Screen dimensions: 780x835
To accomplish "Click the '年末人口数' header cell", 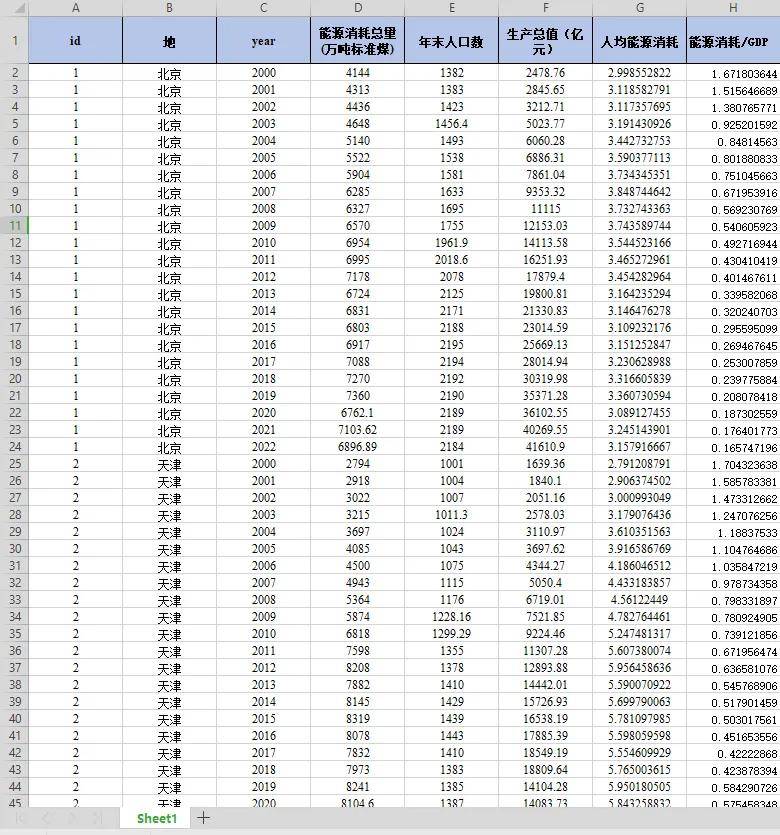I will (451, 40).
